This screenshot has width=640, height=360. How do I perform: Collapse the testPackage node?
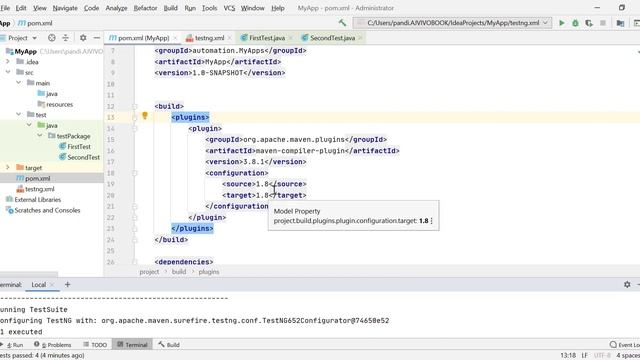pos(40,136)
